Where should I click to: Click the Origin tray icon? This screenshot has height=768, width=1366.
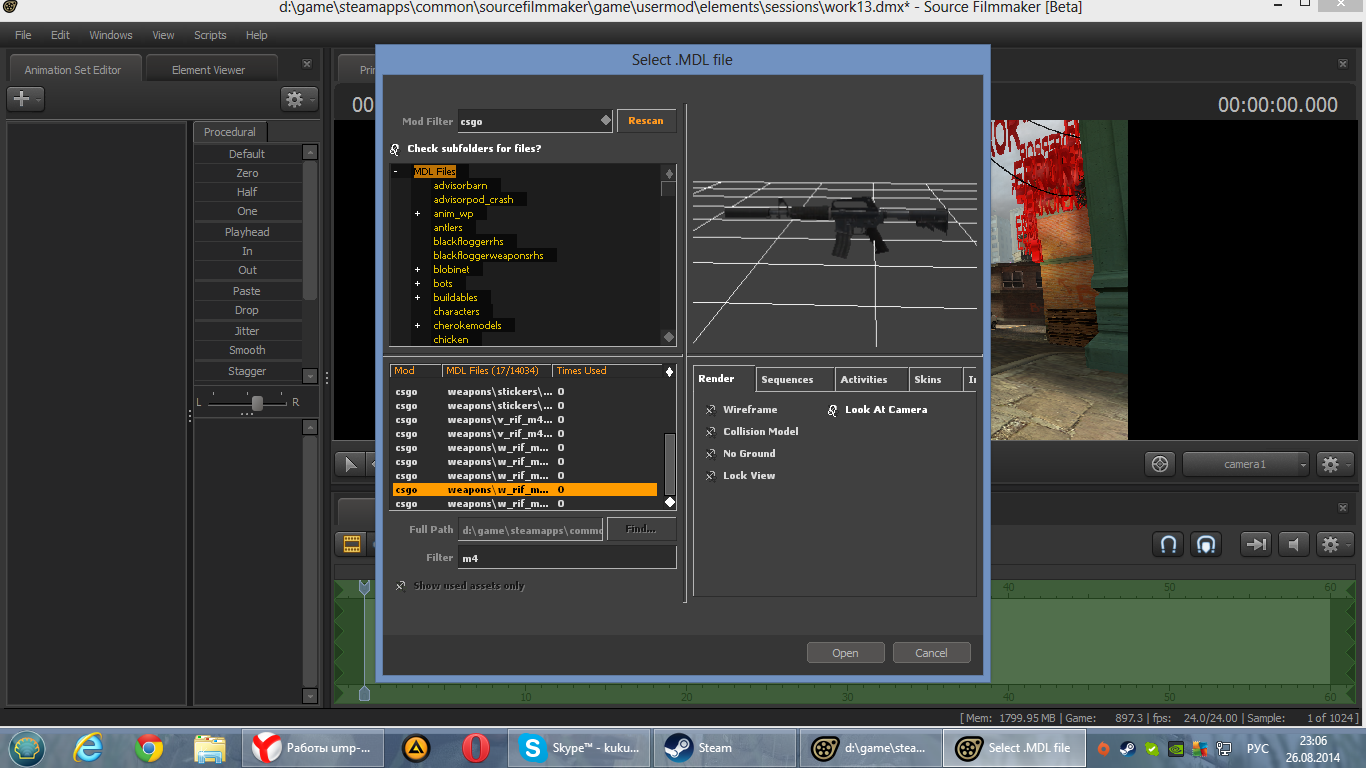[1104, 748]
